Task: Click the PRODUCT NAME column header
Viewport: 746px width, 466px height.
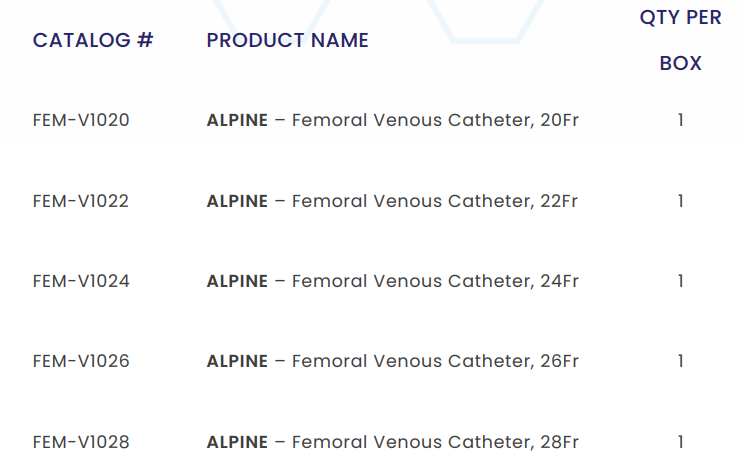Action: click(288, 40)
